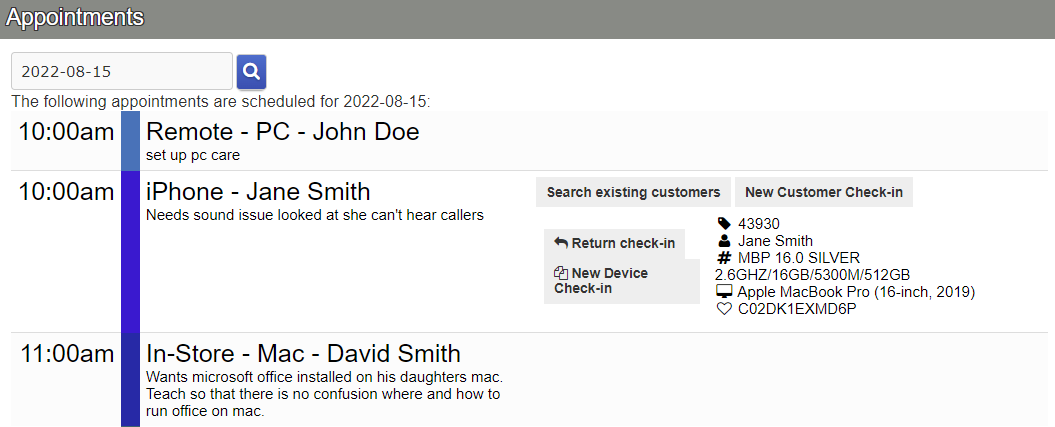Click the "set up pc care" note
The image size is (1055, 427).
[193, 155]
